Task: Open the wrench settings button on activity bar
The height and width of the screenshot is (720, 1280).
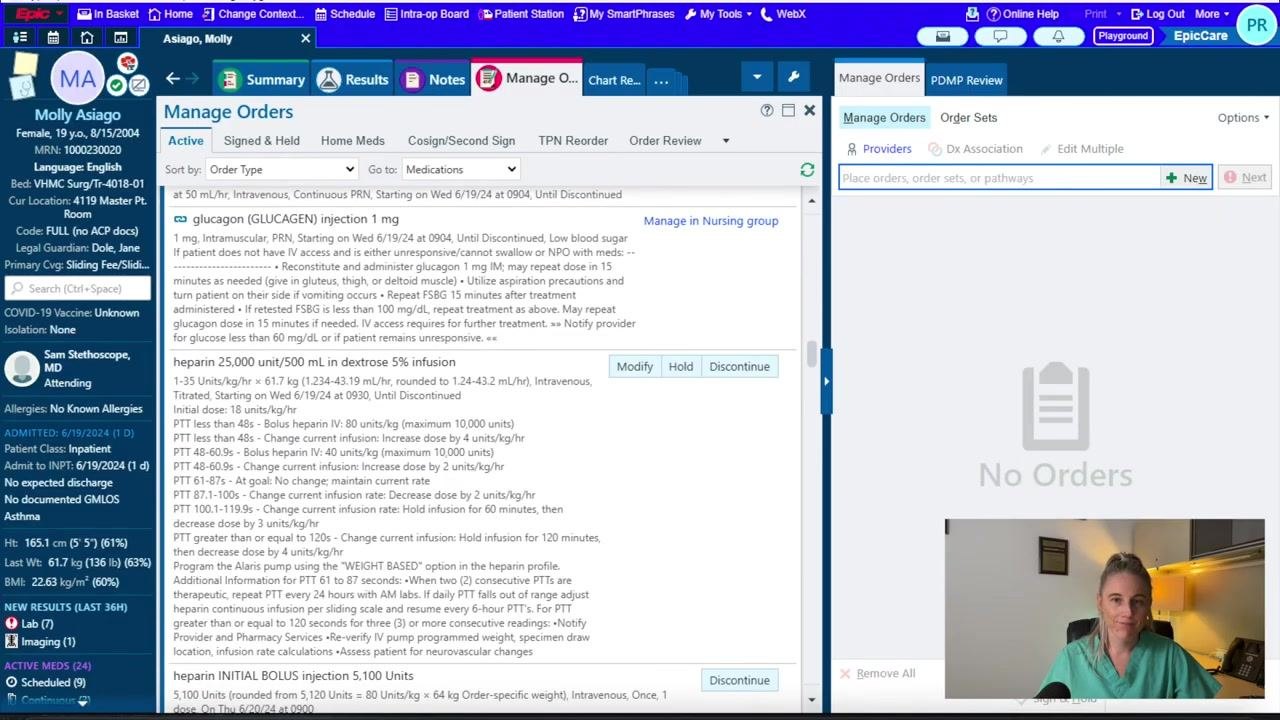Action: (794, 77)
